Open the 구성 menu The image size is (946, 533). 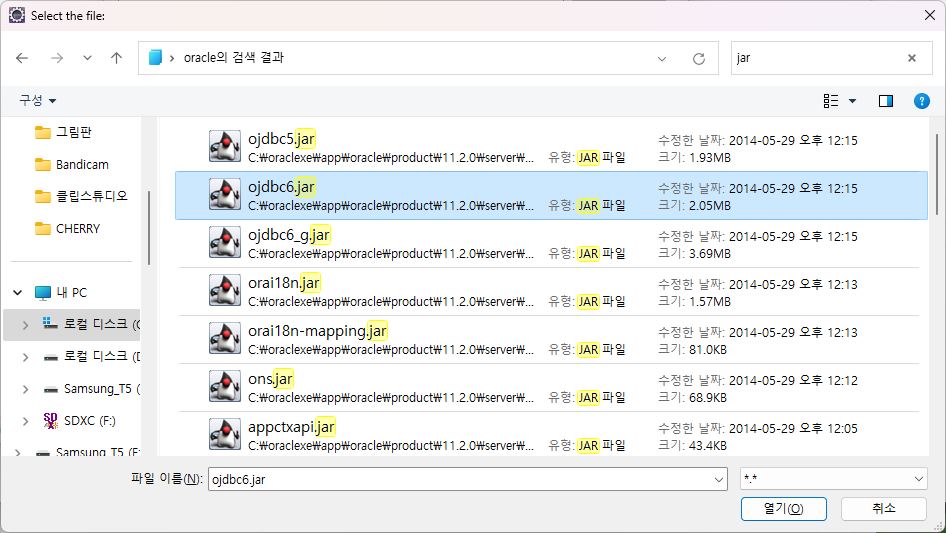point(37,100)
